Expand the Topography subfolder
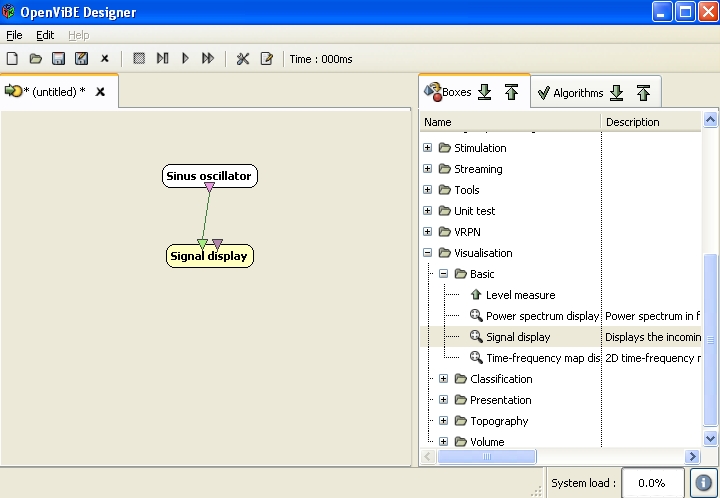 [444, 421]
